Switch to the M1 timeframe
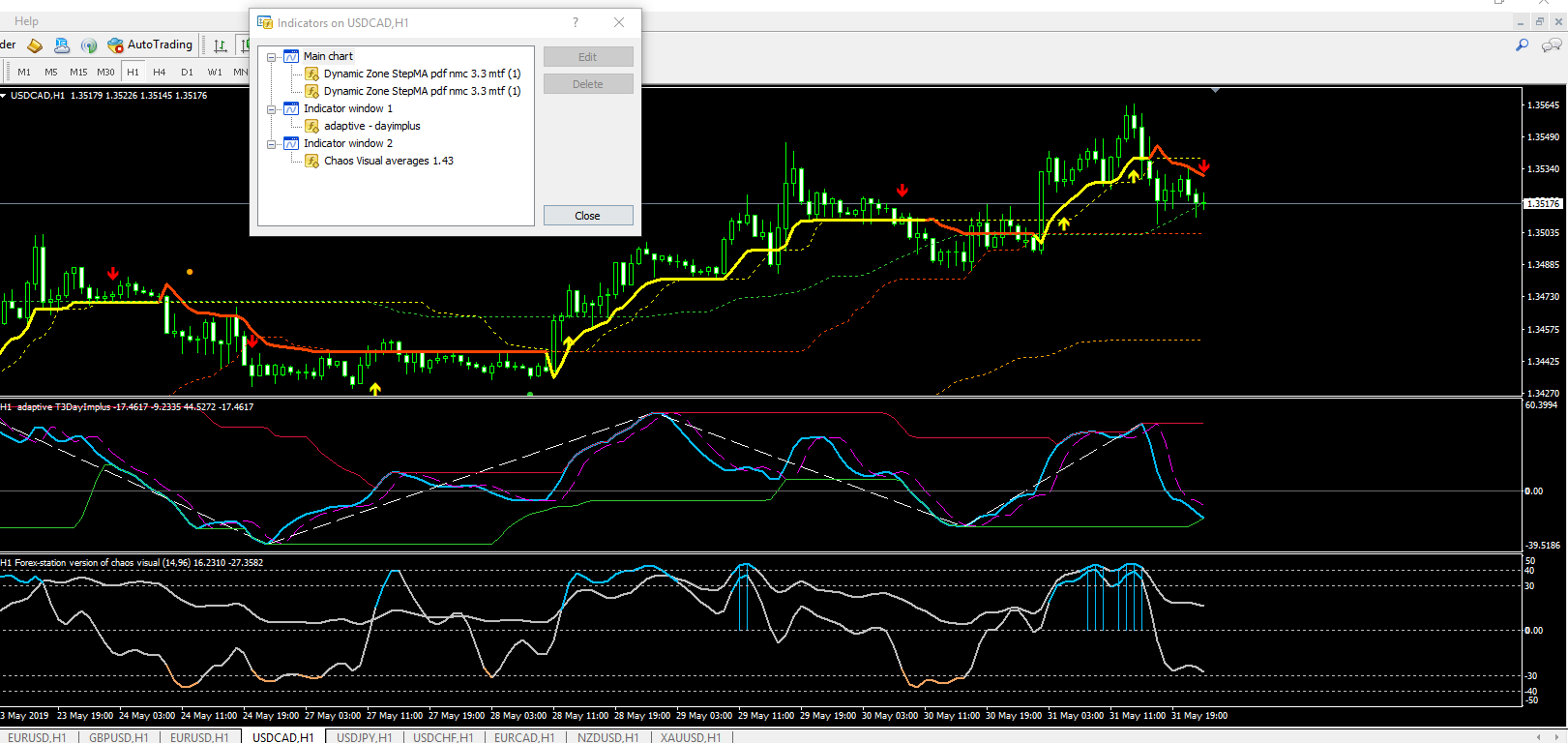This screenshot has height=743, width=1568. (24, 72)
